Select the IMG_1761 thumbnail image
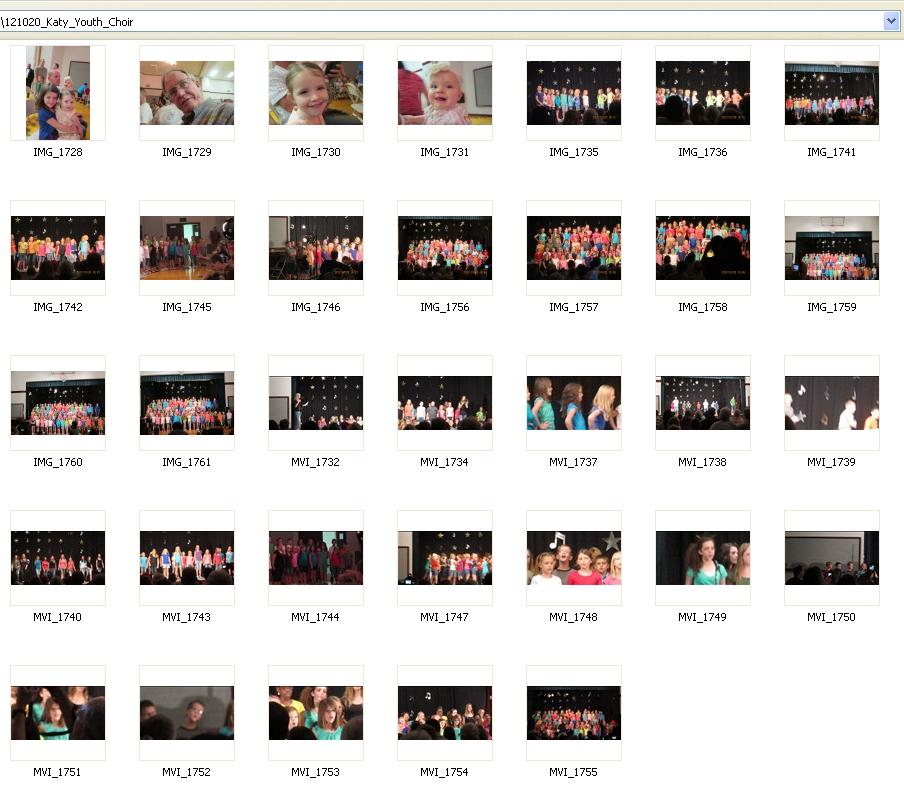The height and width of the screenshot is (798, 904). click(x=187, y=403)
